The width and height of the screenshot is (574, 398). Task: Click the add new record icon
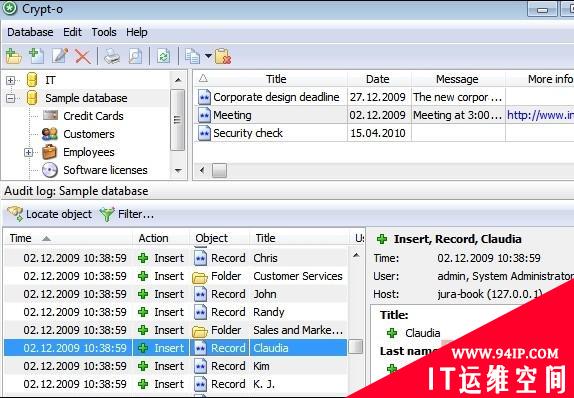click(x=36, y=56)
